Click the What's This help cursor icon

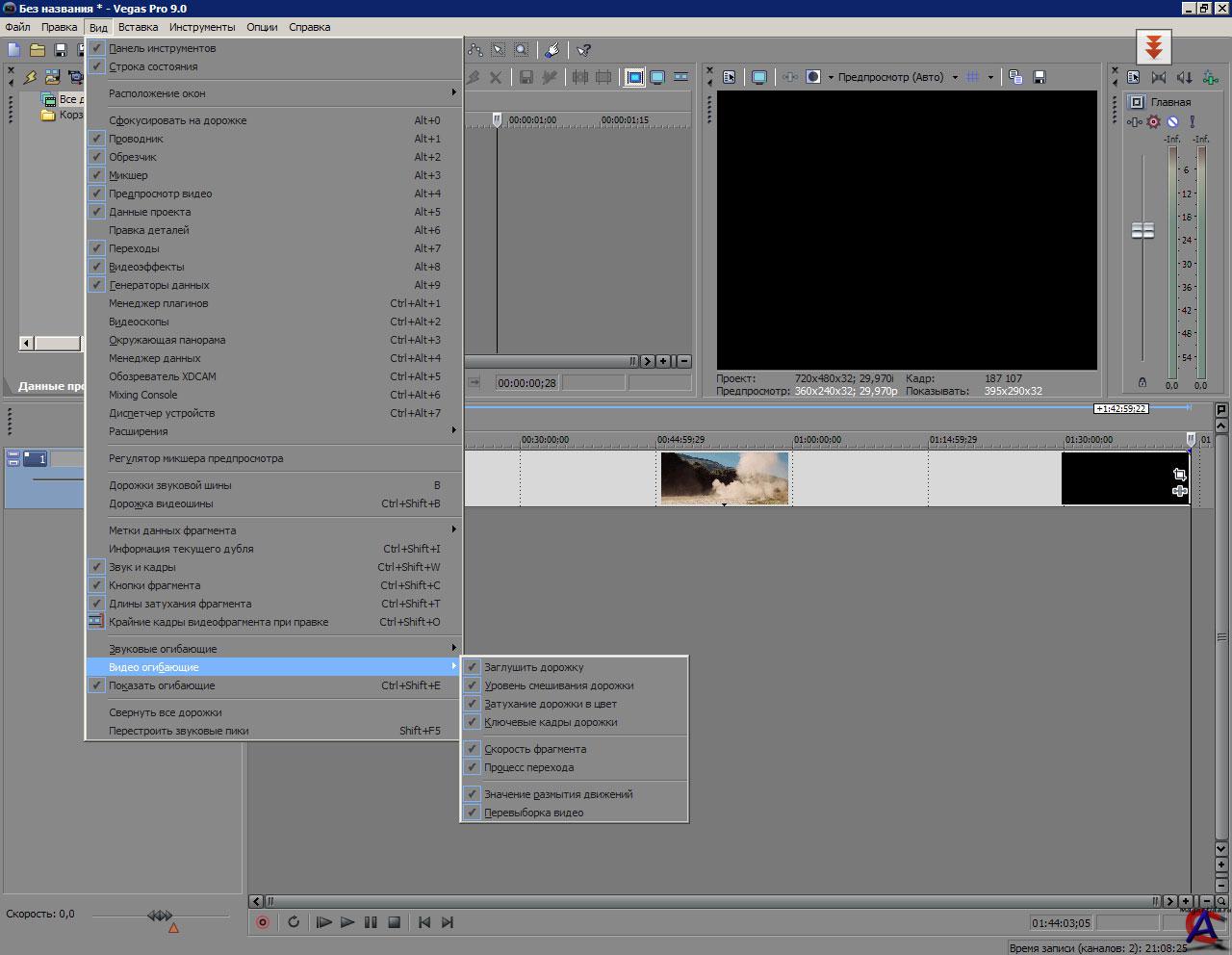(x=583, y=50)
